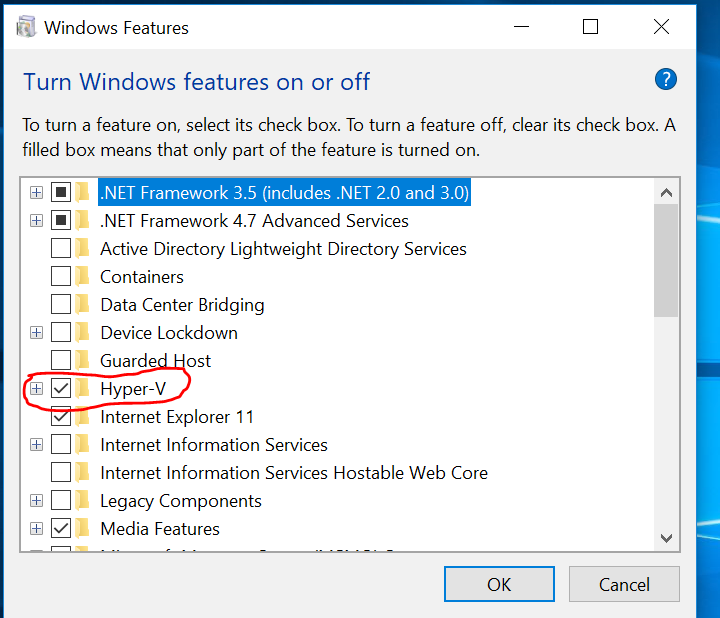Select the Guarded Host feature label
The width and height of the screenshot is (720, 618).
[156, 361]
